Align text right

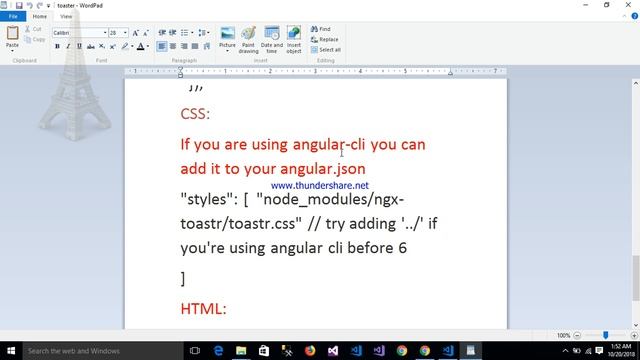184,47
